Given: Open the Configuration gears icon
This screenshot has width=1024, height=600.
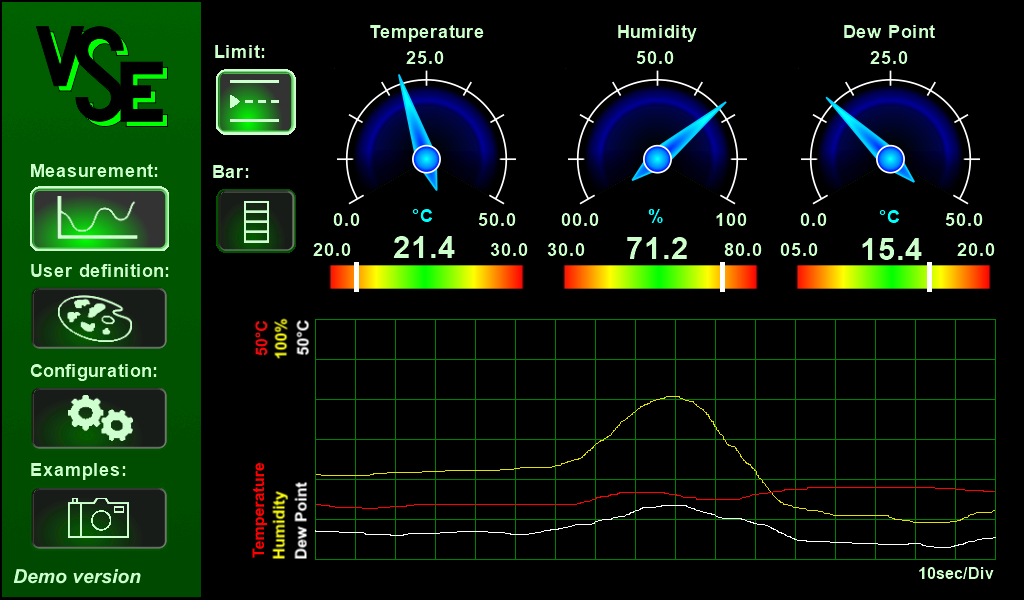Looking at the screenshot, I should tap(99, 418).
